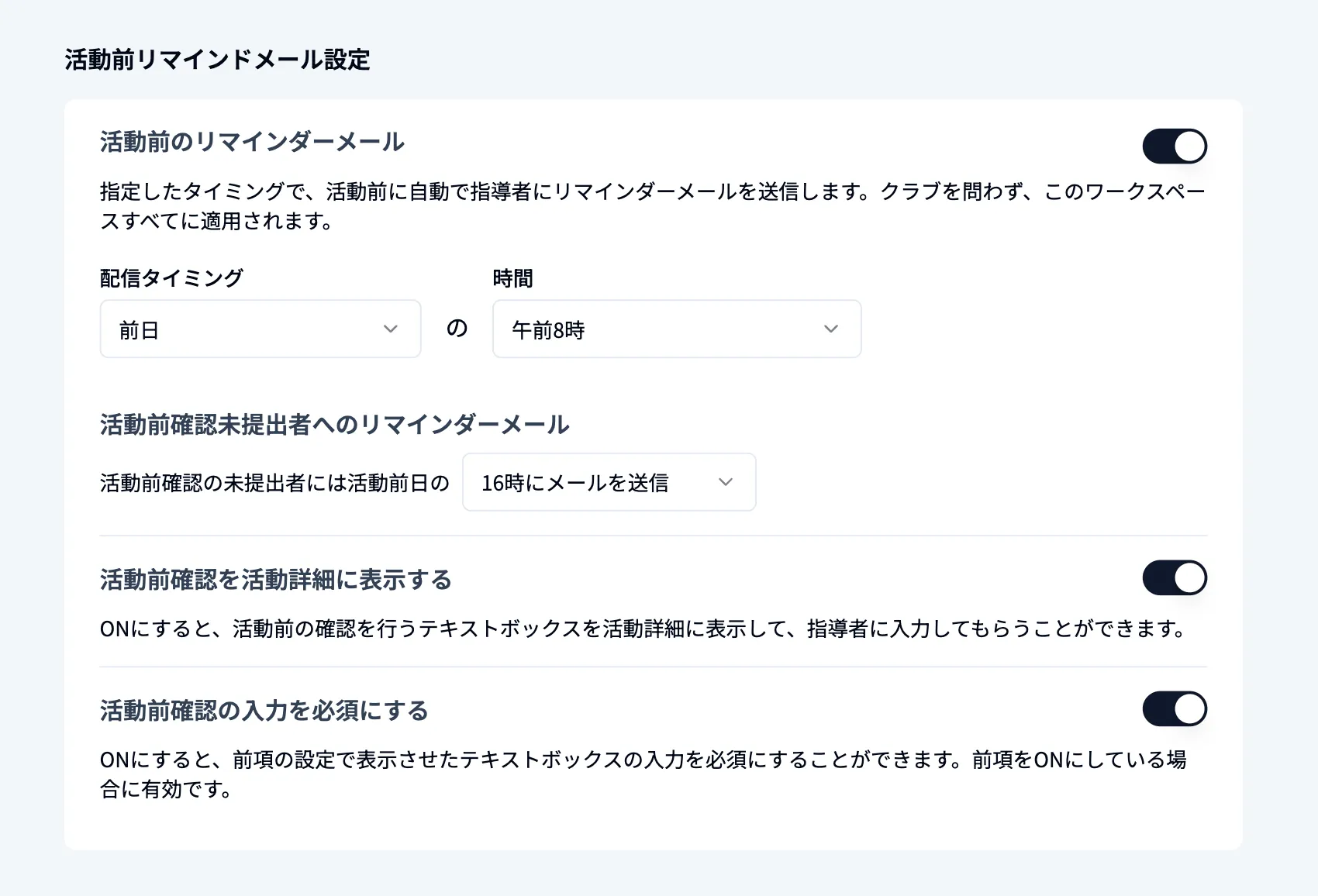This screenshot has height=896, width=1318.
Task: Open the 配信タイミング dropdown showing 前日
Action: (260, 329)
